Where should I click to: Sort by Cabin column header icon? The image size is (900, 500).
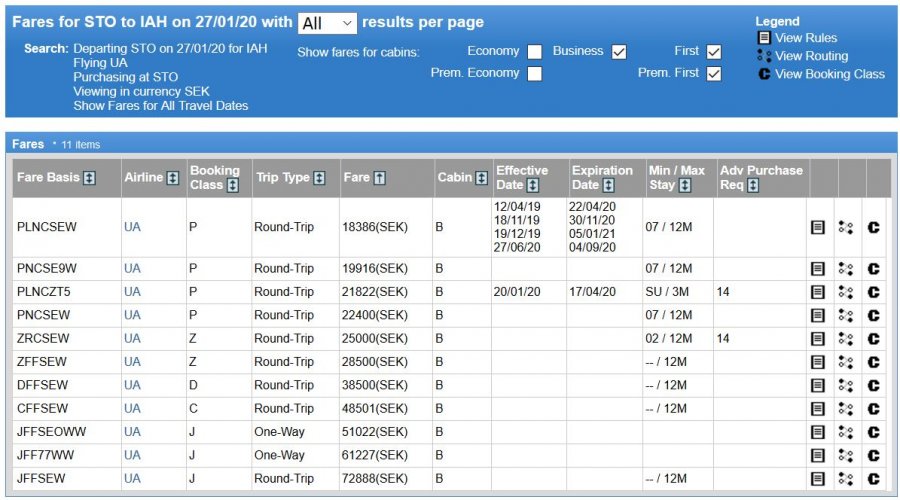click(479, 178)
